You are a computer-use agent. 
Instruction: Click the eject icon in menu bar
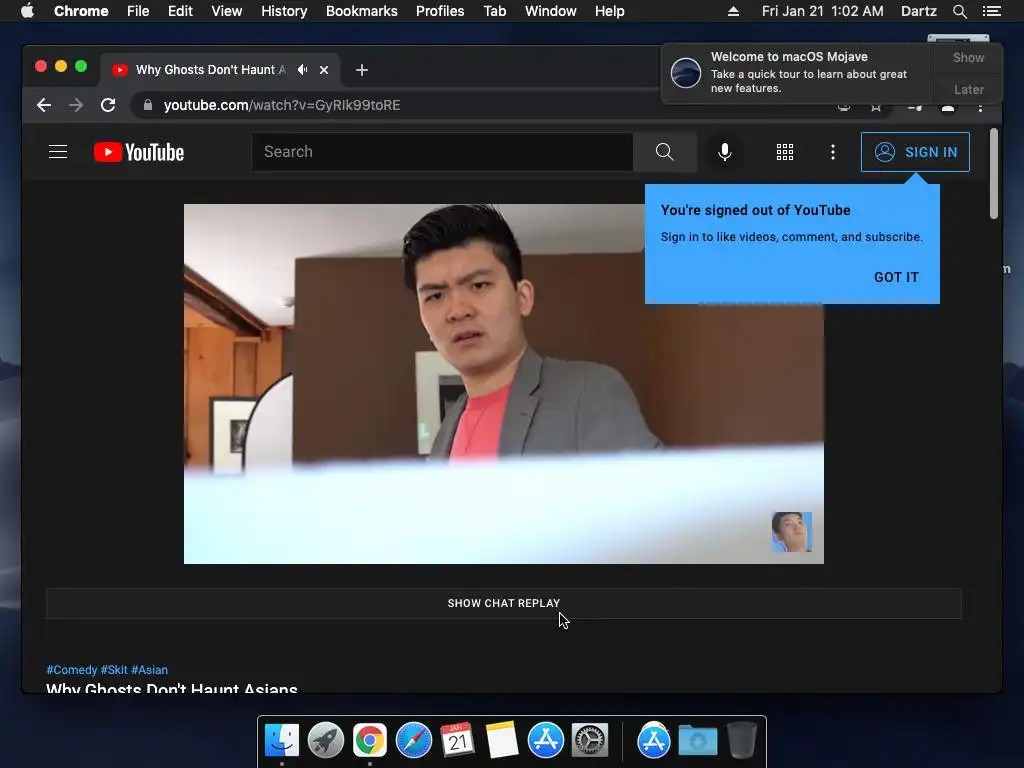coord(733,11)
